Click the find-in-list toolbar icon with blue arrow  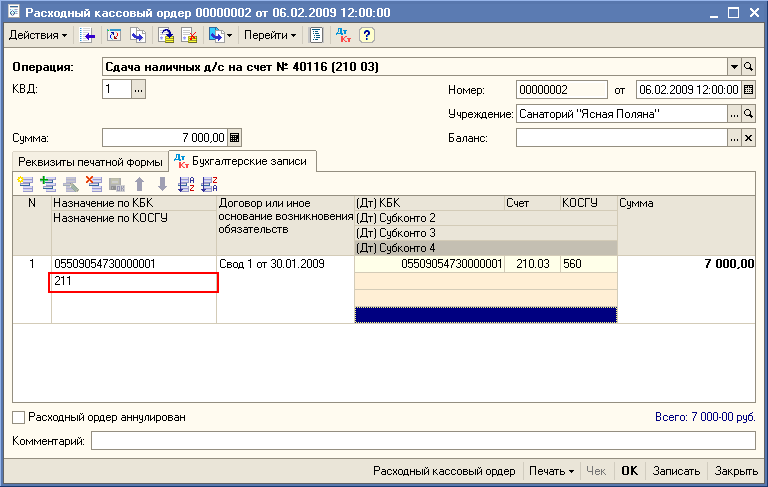(87, 35)
